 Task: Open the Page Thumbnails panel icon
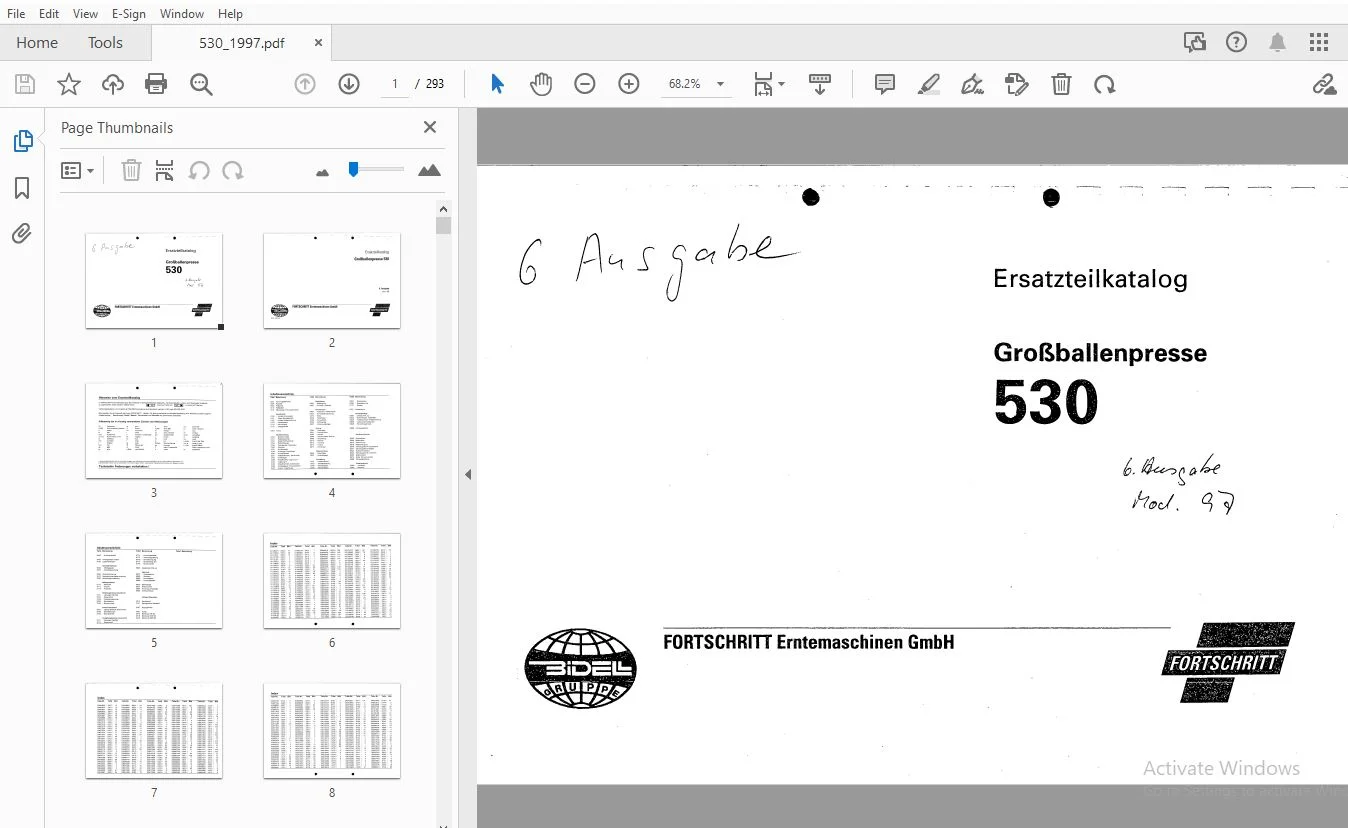22,141
